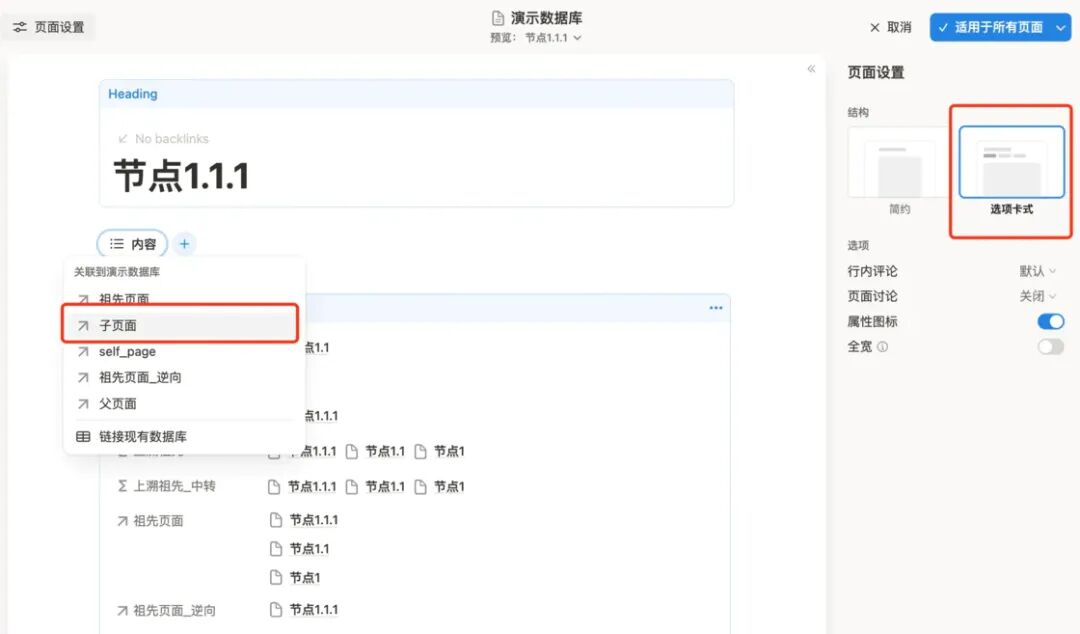Open 节点1.1.1 page in 上溯祖先_中转 row
Viewport: 1080px width, 634px height.
coord(302,487)
